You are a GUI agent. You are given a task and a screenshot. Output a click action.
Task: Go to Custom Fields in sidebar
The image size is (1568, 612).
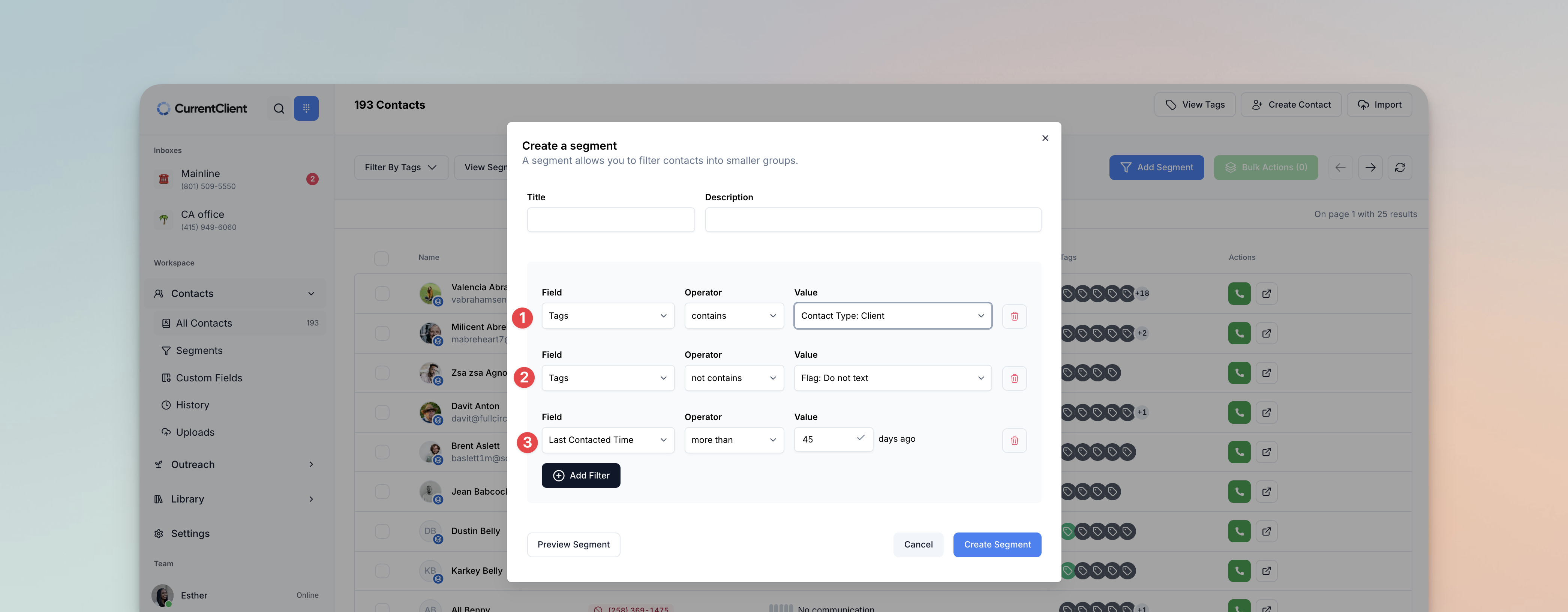point(209,378)
